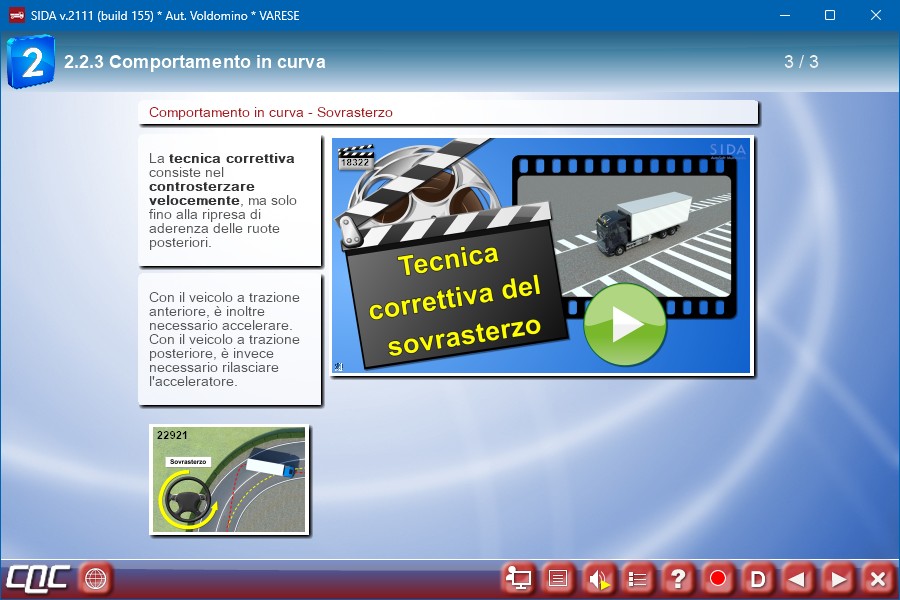Click the CQC logo in bottom bar
This screenshot has width=900, height=600.
(38, 578)
